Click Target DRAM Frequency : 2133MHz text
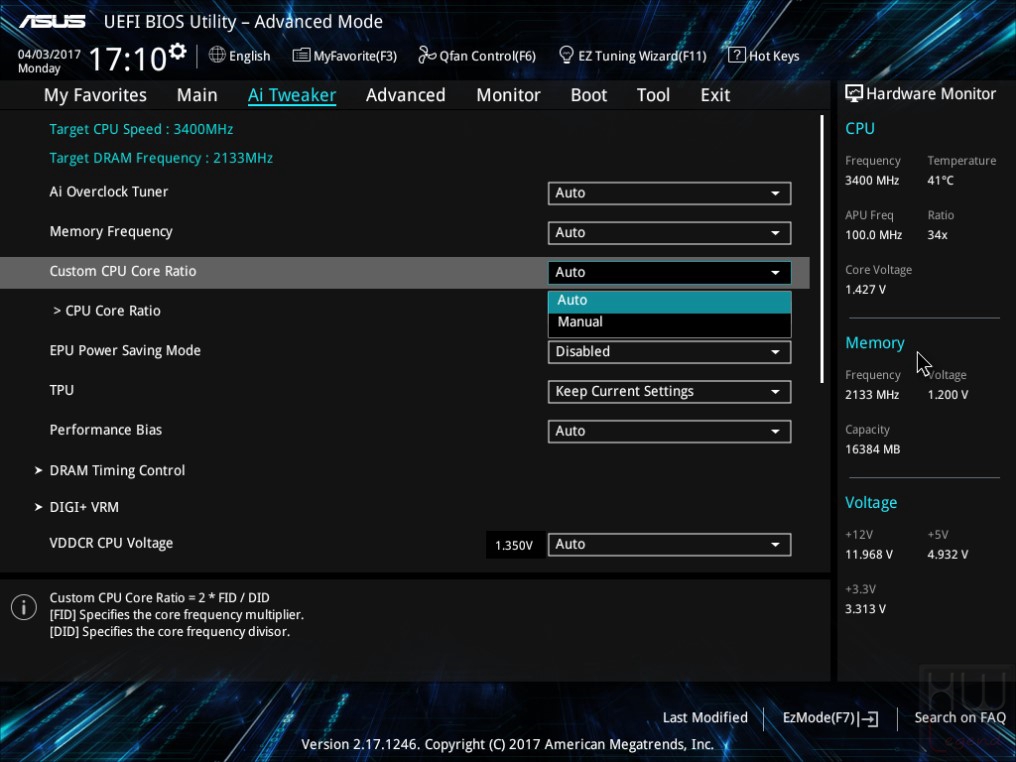This screenshot has height=762, width=1016. click(x=161, y=158)
